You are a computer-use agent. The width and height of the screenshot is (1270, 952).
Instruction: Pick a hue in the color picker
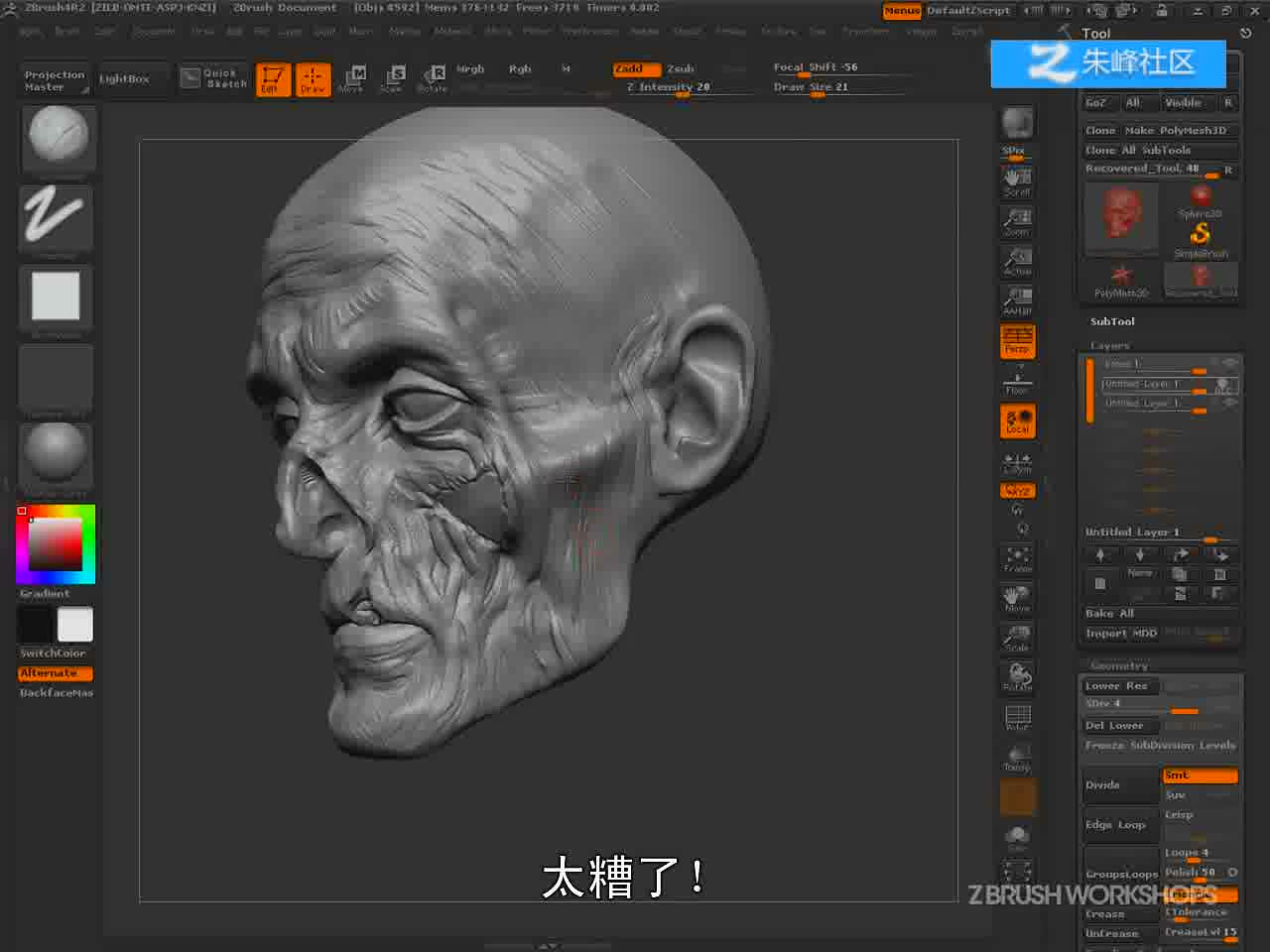(x=56, y=543)
